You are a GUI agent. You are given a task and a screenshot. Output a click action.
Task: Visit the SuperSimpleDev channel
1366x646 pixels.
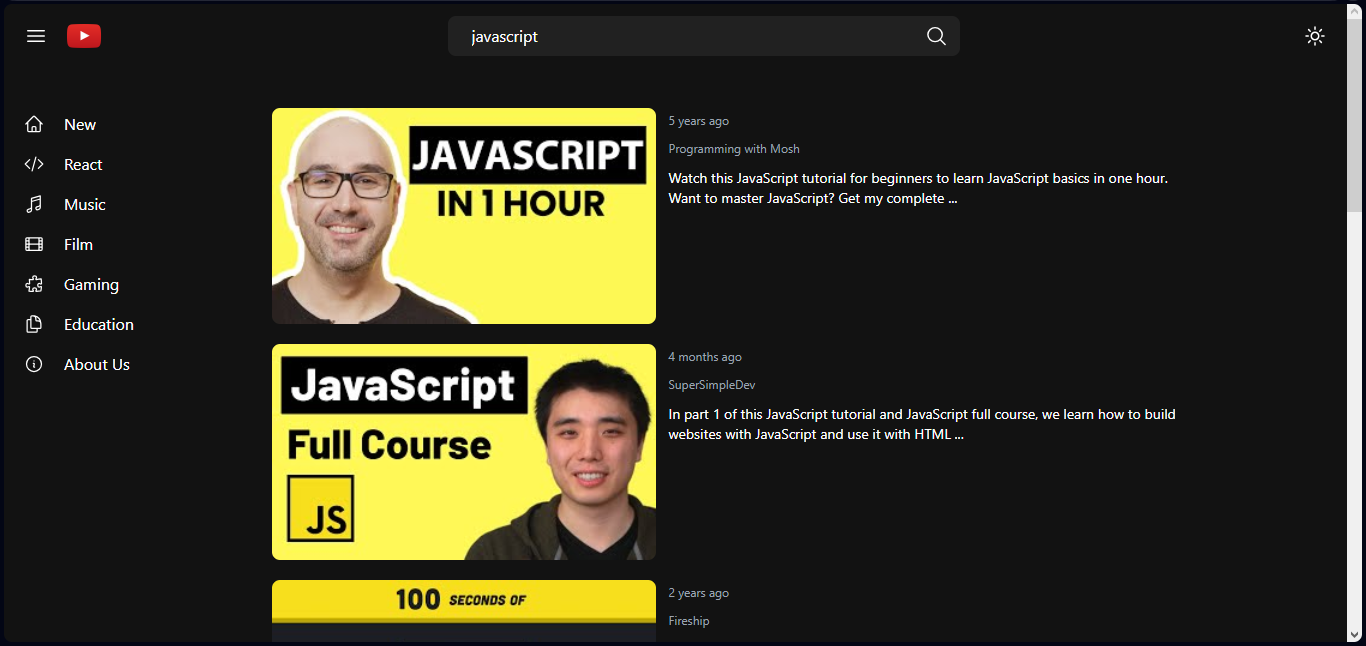coord(712,385)
